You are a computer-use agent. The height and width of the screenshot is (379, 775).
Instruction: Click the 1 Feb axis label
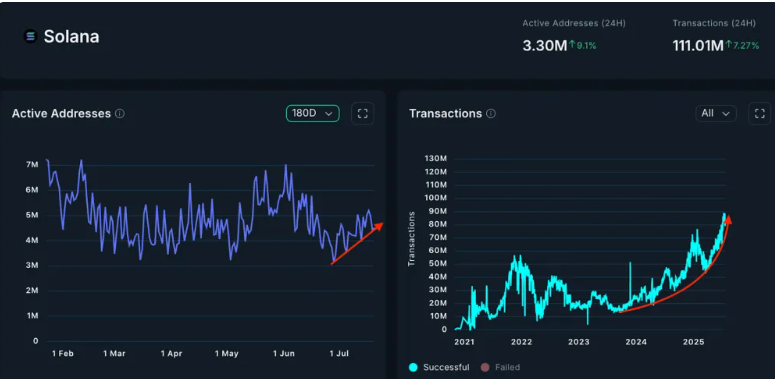[x=63, y=354]
